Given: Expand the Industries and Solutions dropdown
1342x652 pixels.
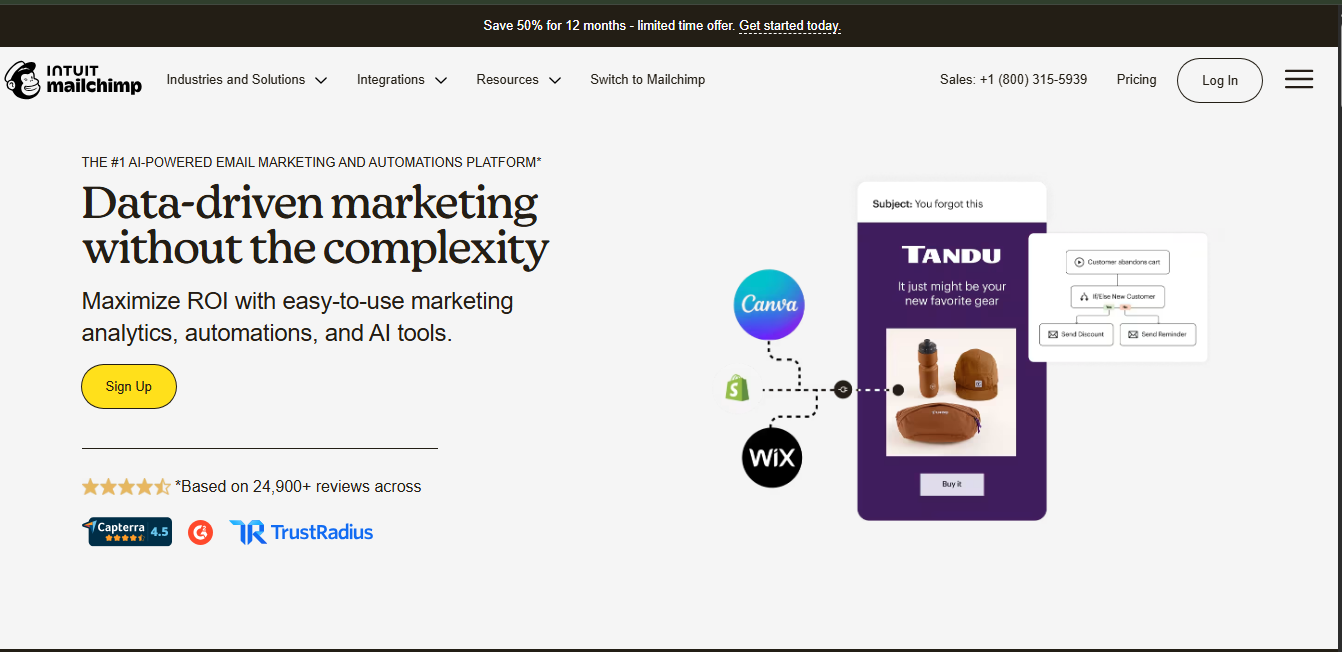Looking at the screenshot, I should [246, 79].
